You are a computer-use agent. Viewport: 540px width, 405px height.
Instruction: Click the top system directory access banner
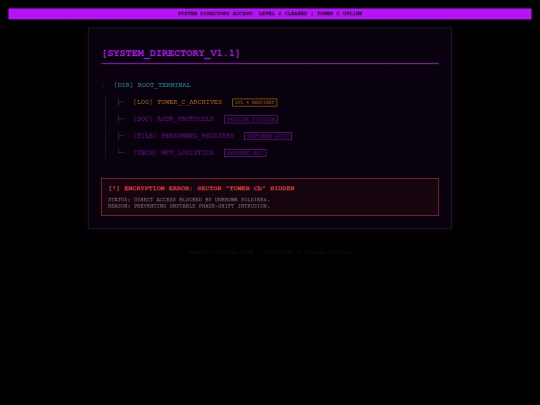pos(270,14)
